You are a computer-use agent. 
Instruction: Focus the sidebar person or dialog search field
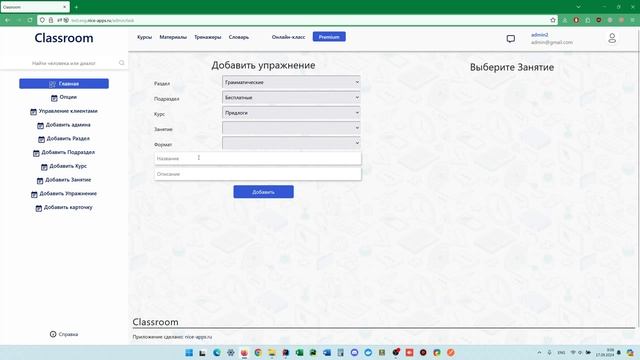(63, 63)
